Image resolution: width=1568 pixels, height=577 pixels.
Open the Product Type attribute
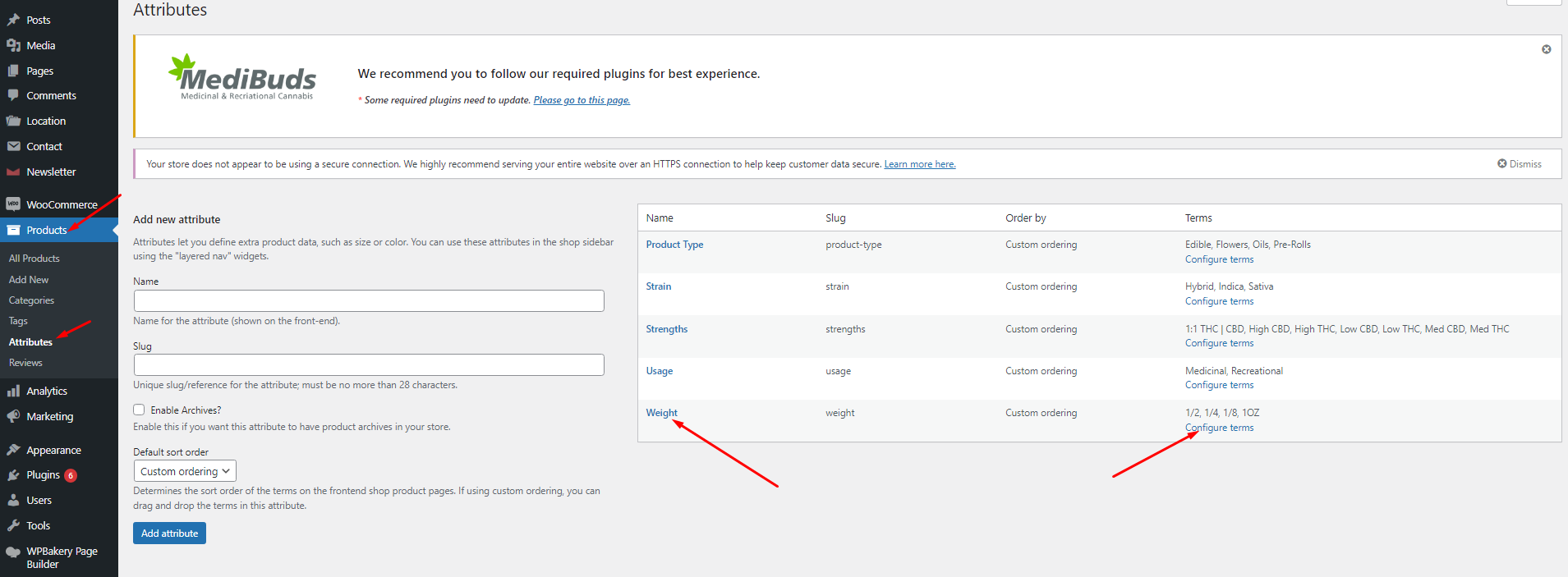click(674, 245)
